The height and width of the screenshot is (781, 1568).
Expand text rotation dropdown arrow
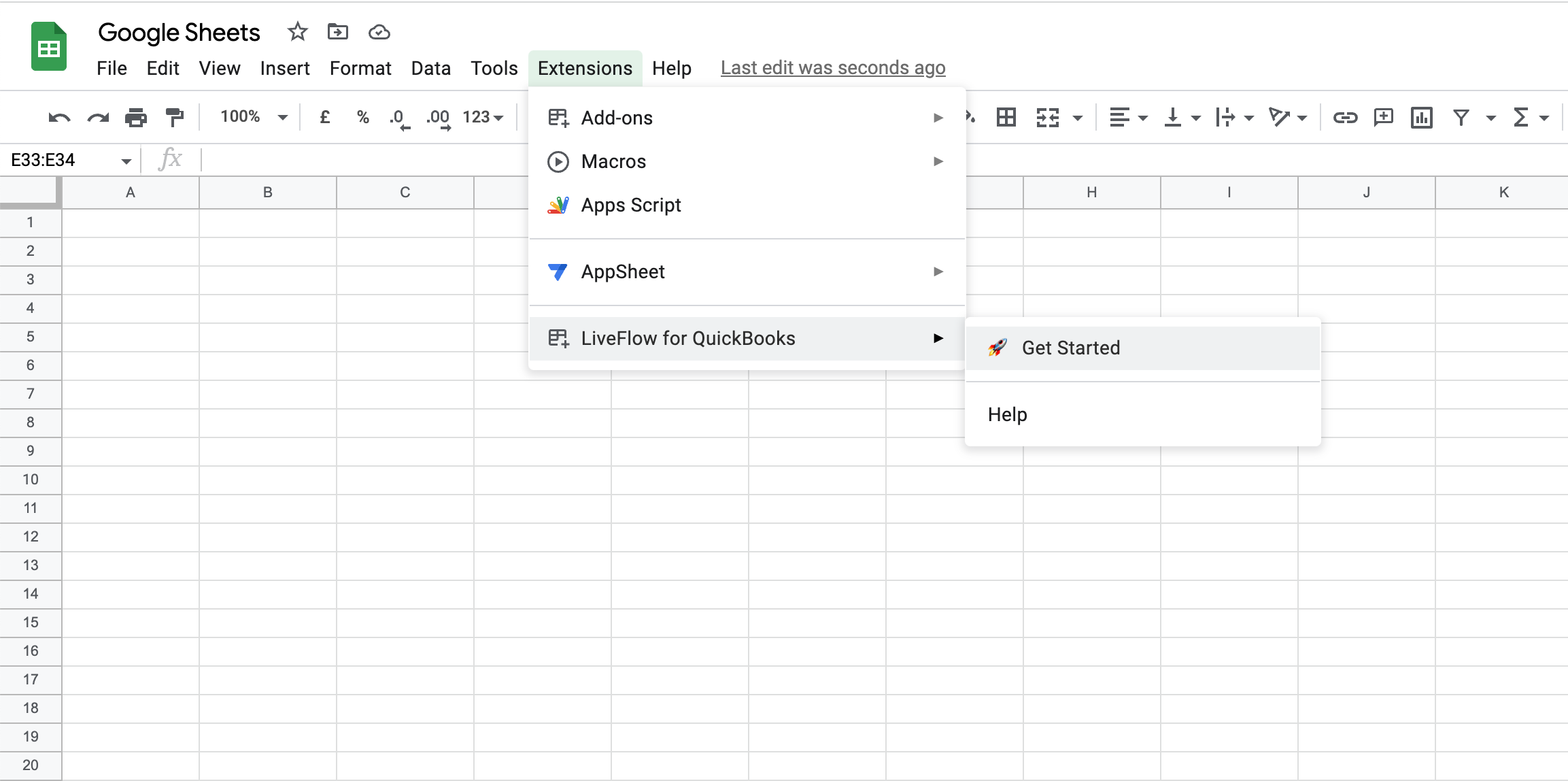(1302, 118)
